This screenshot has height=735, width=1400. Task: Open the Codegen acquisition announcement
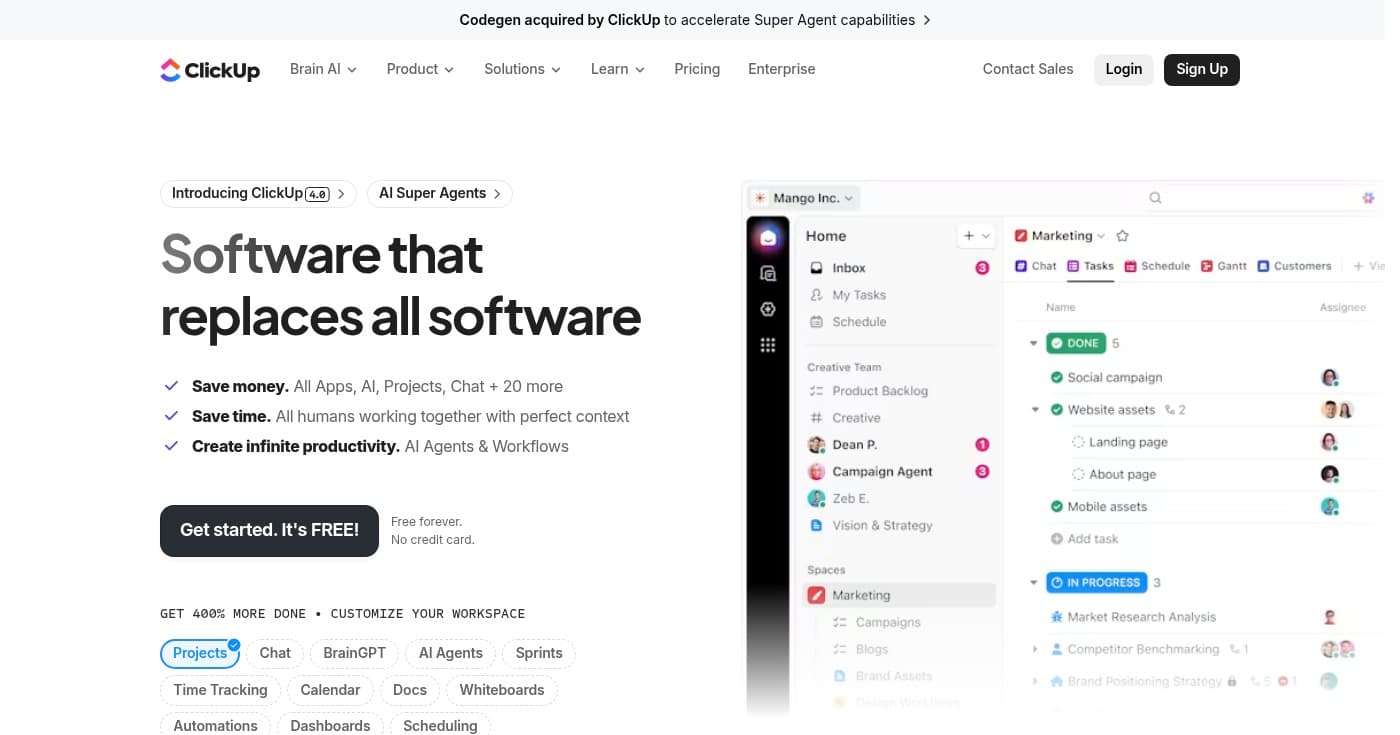click(x=692, y=19)
